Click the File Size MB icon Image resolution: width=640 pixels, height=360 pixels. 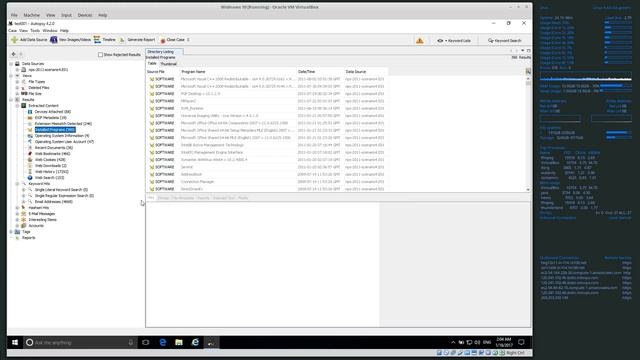click(x=24, y=93)
